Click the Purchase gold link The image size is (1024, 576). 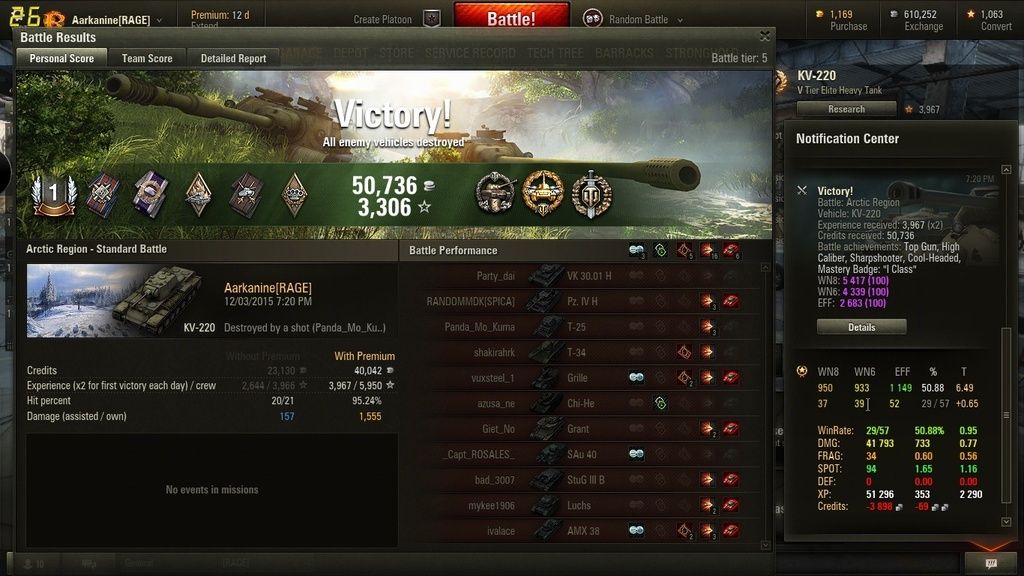(x=848, y=26)
